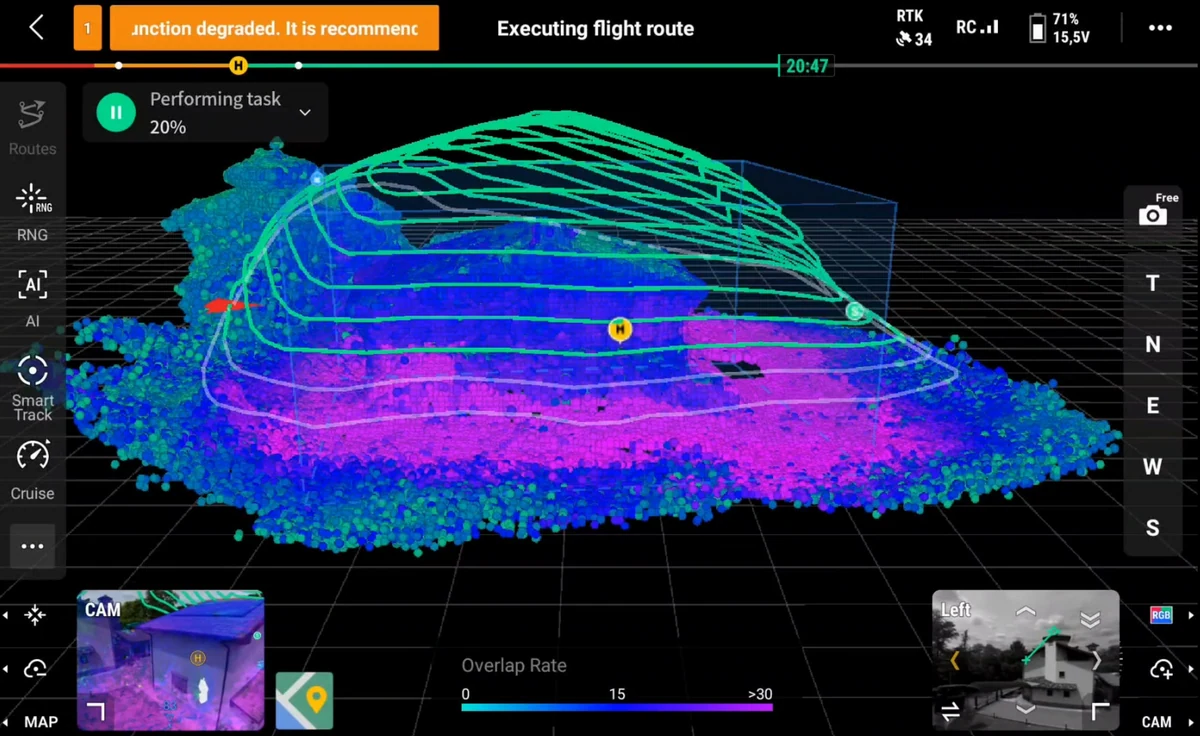The height and width of the screenshot is (736, 1200).
Task: Expand the Performing task dropdown chevron
Action: coord(305,112)
